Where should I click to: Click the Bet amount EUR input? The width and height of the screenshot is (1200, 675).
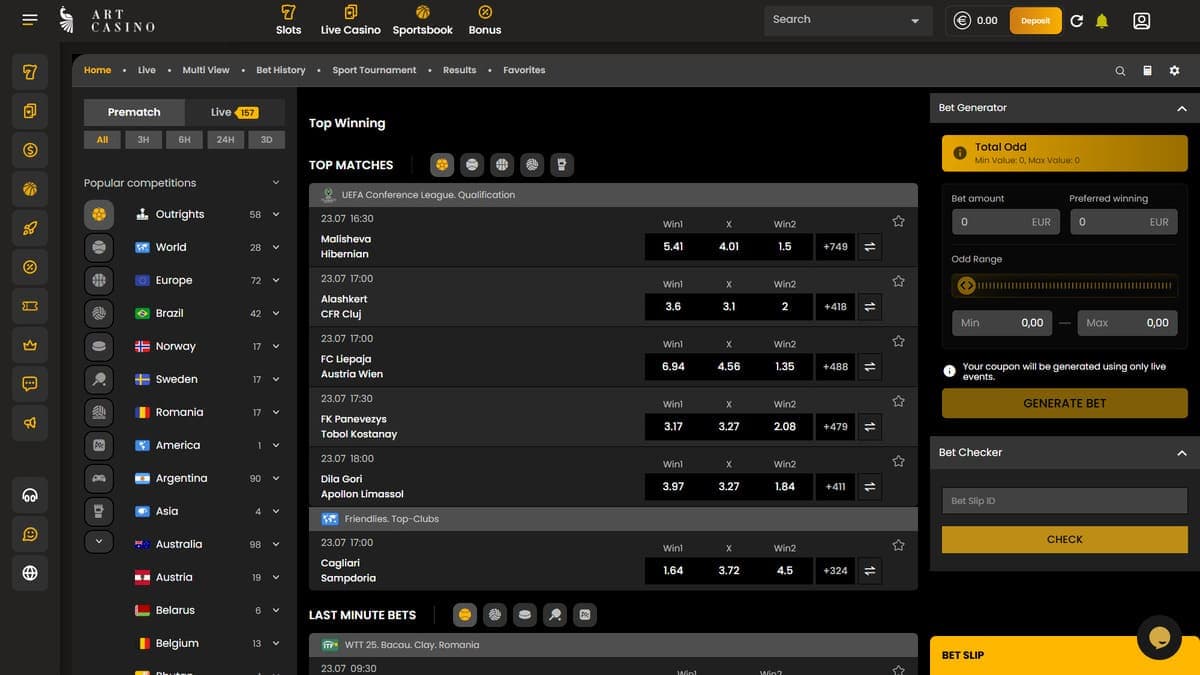tap(1004, 222)
